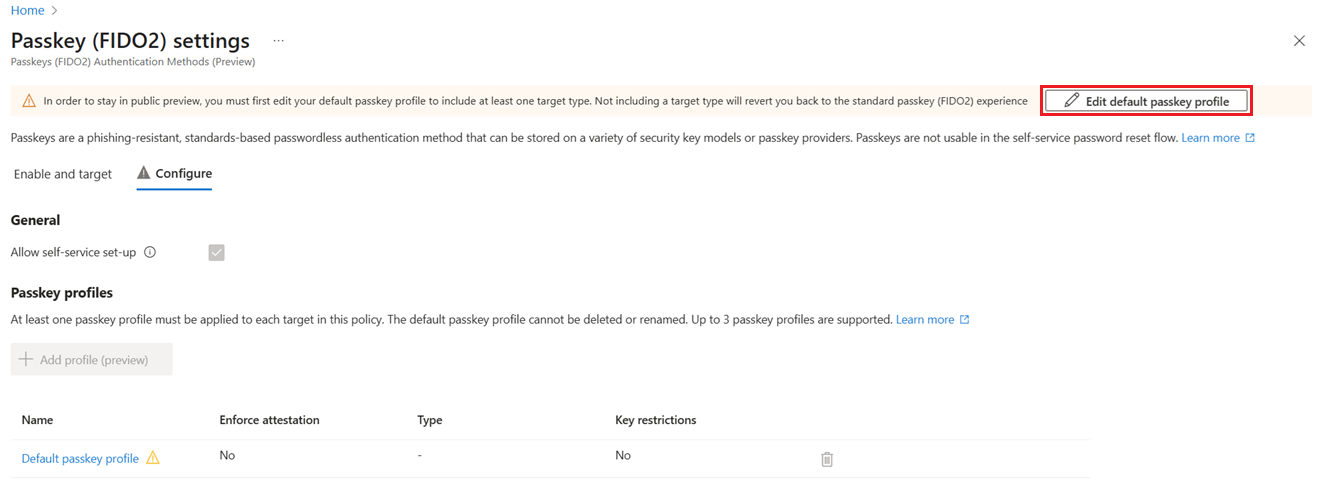This screenshot has width=1326, height=498.
Task: Click the ellipsis more options icon
Action: click(278, 41)
